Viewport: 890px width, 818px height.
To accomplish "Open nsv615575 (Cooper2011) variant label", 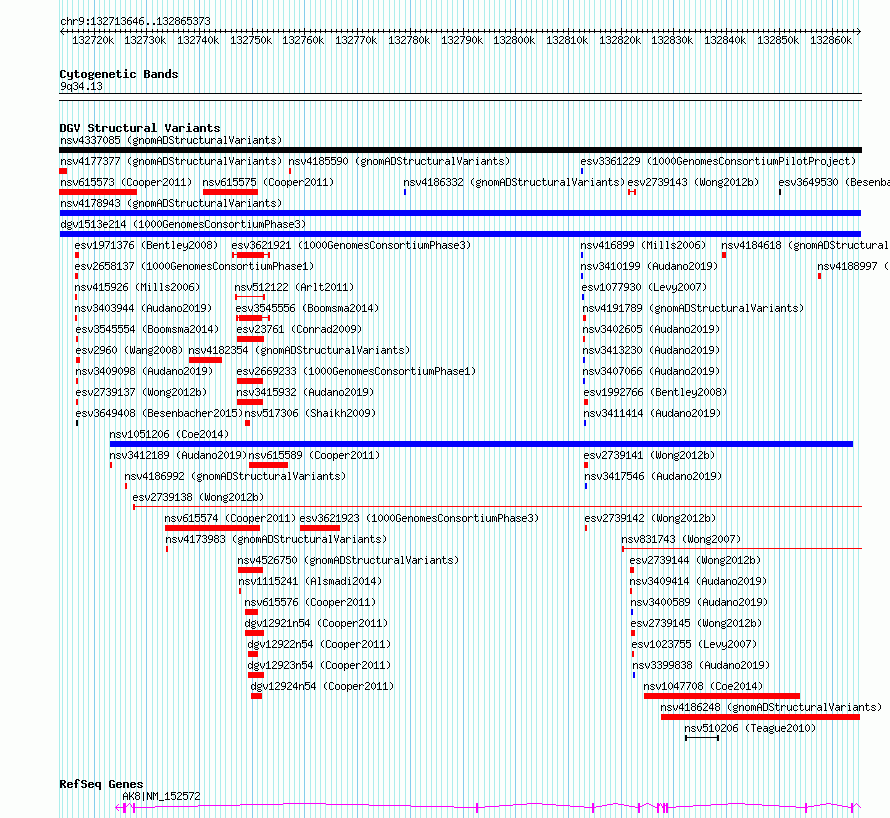I will (268, 182).
